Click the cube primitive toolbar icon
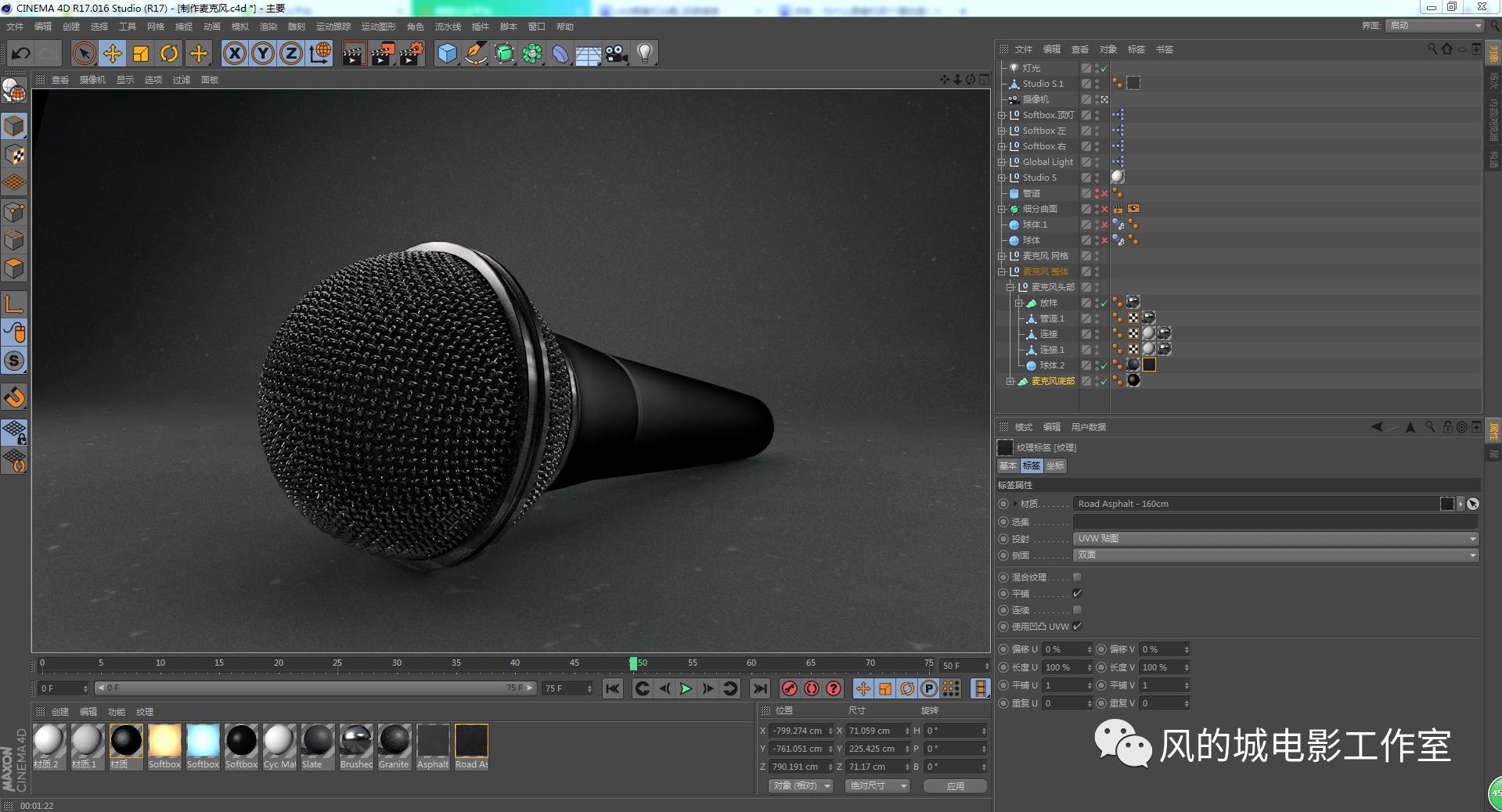Image resolution: width=1502 pixels, height=812 pixels. coord(446,53)
